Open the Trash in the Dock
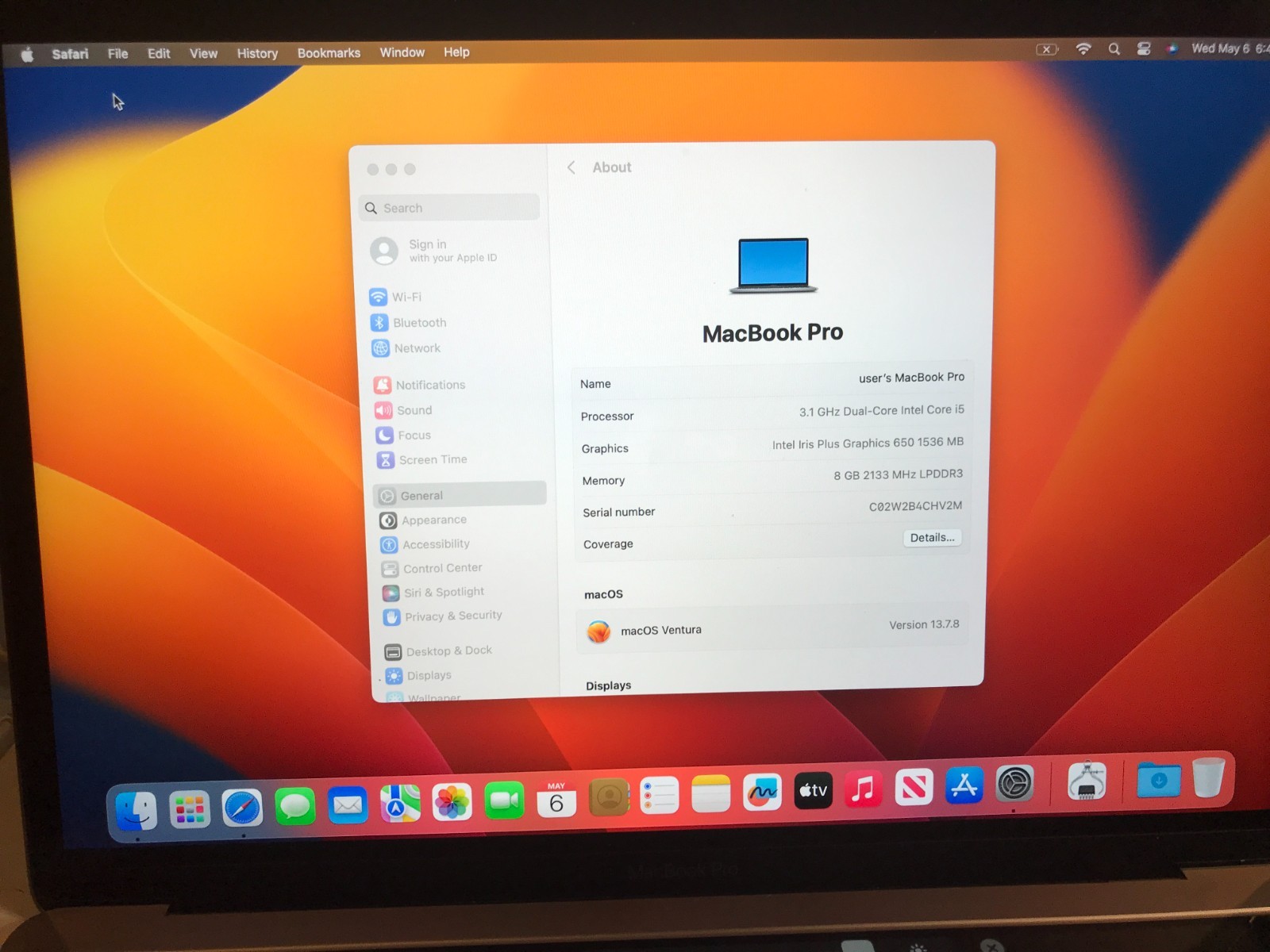1270x952 pixels. 1208,777
